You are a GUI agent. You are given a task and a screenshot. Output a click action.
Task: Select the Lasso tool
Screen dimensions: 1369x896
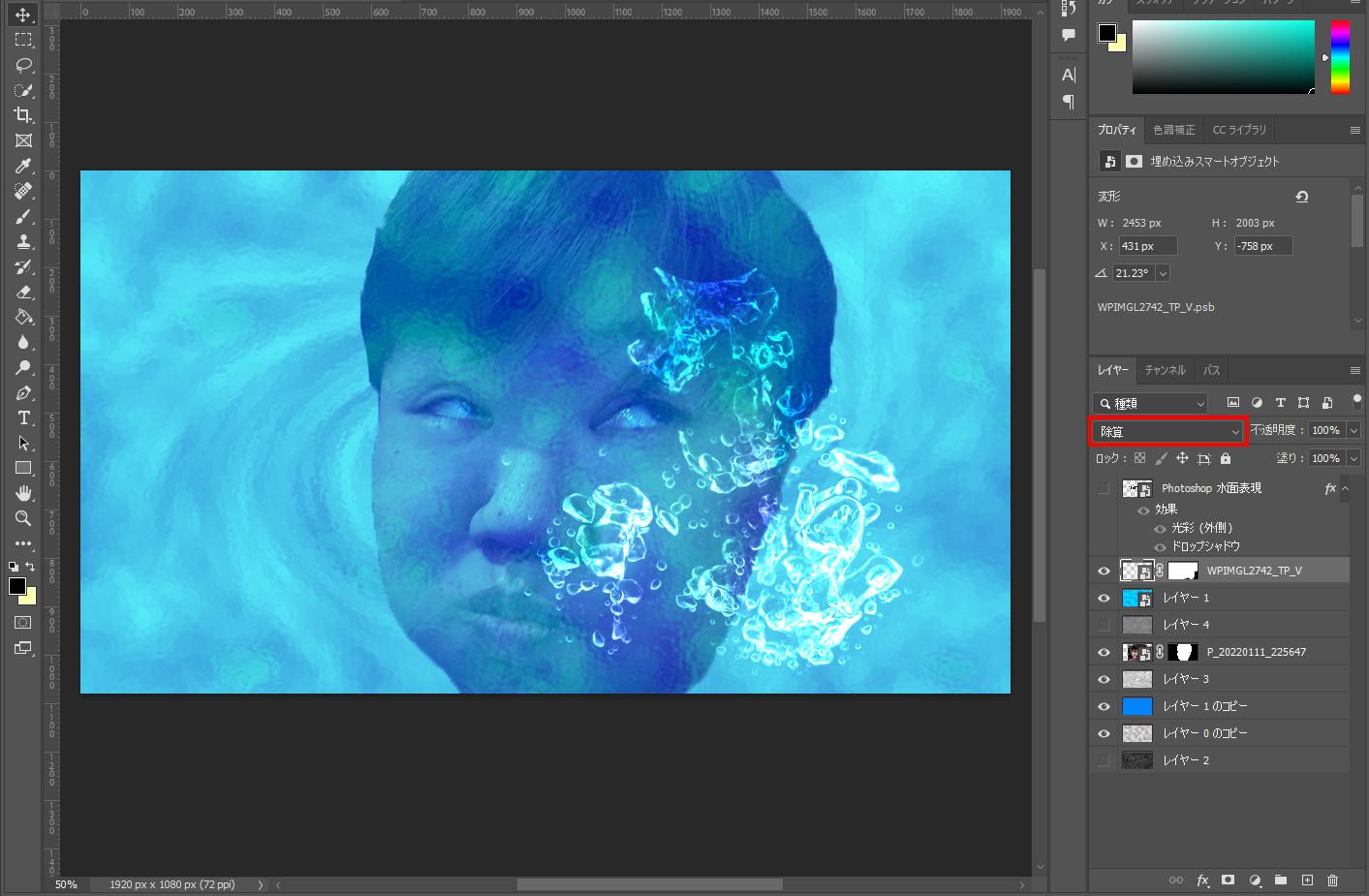[23, 65]
